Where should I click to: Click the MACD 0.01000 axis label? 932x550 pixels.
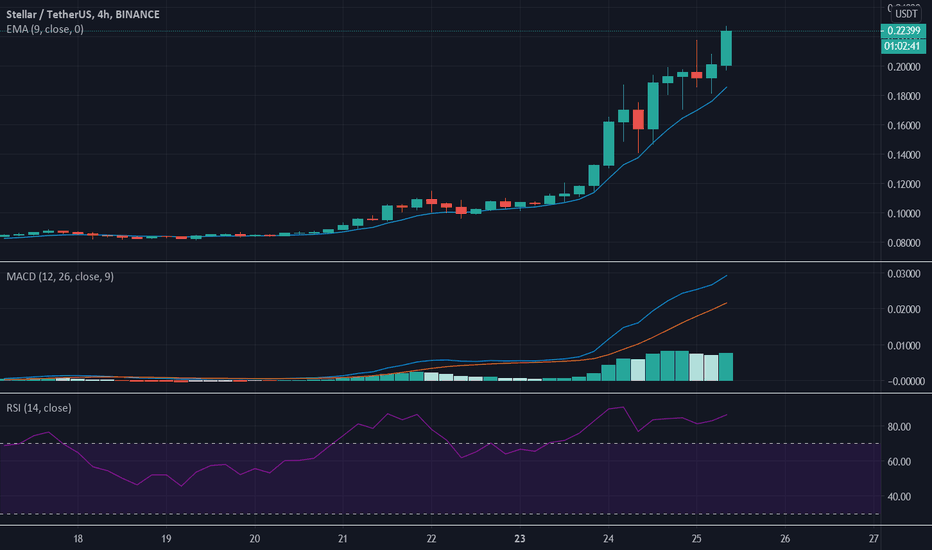point(903,345)
